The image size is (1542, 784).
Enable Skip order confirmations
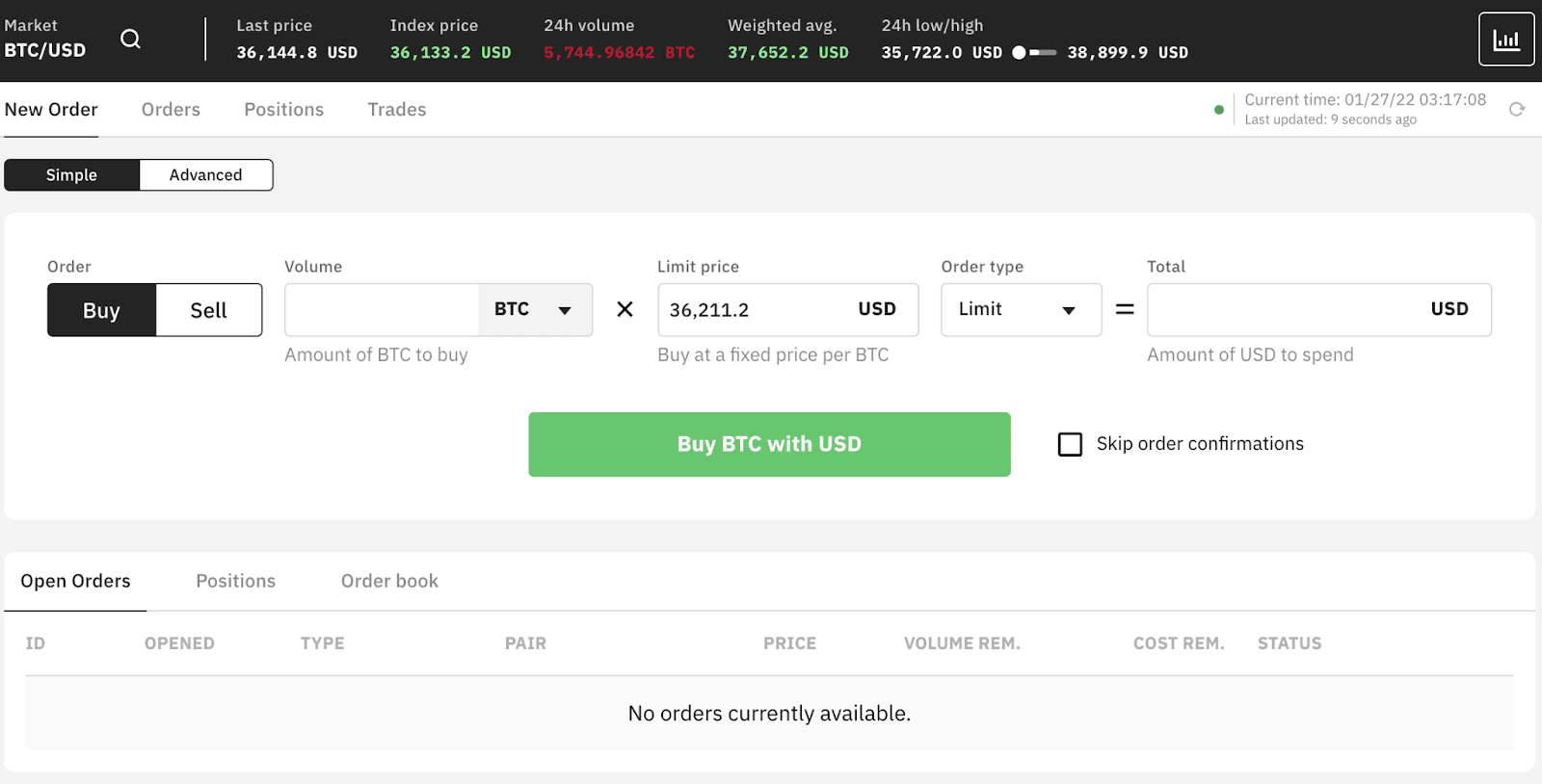coord(1070,444)
